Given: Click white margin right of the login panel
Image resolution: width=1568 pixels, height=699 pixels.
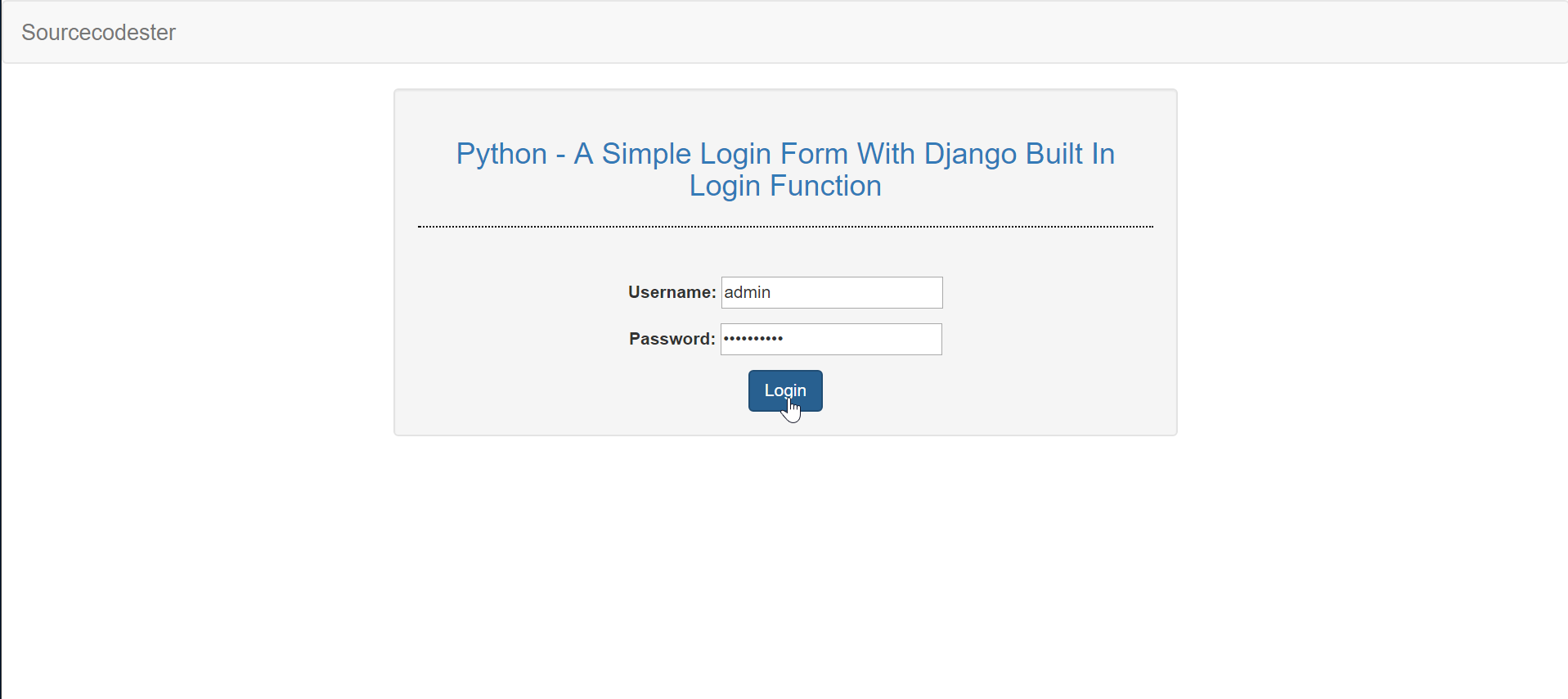Looking at the screenshot, I should [x=1374, y=262].
